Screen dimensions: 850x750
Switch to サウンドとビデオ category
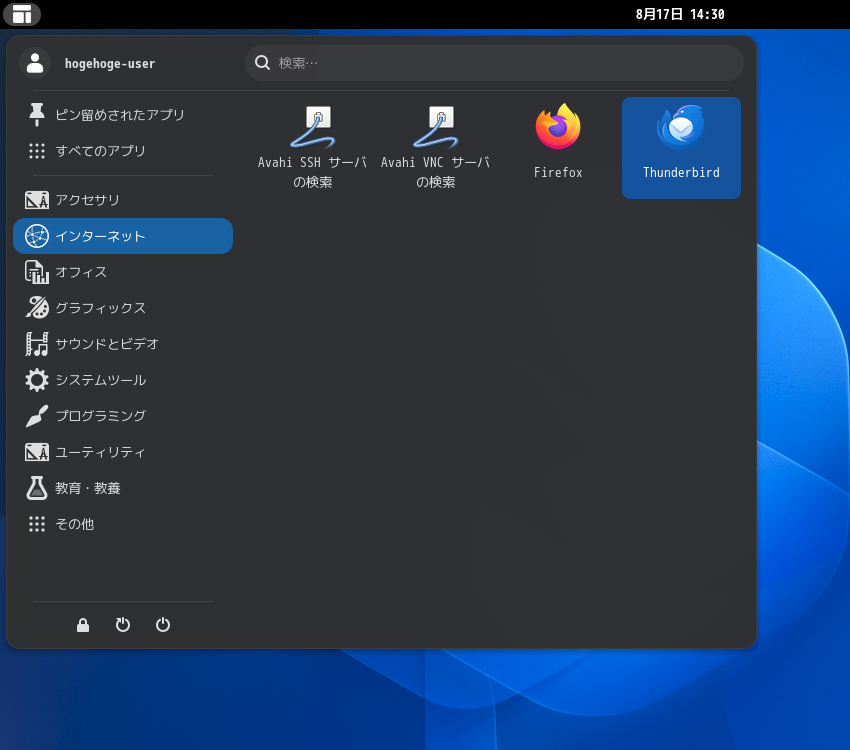point(123,344)
